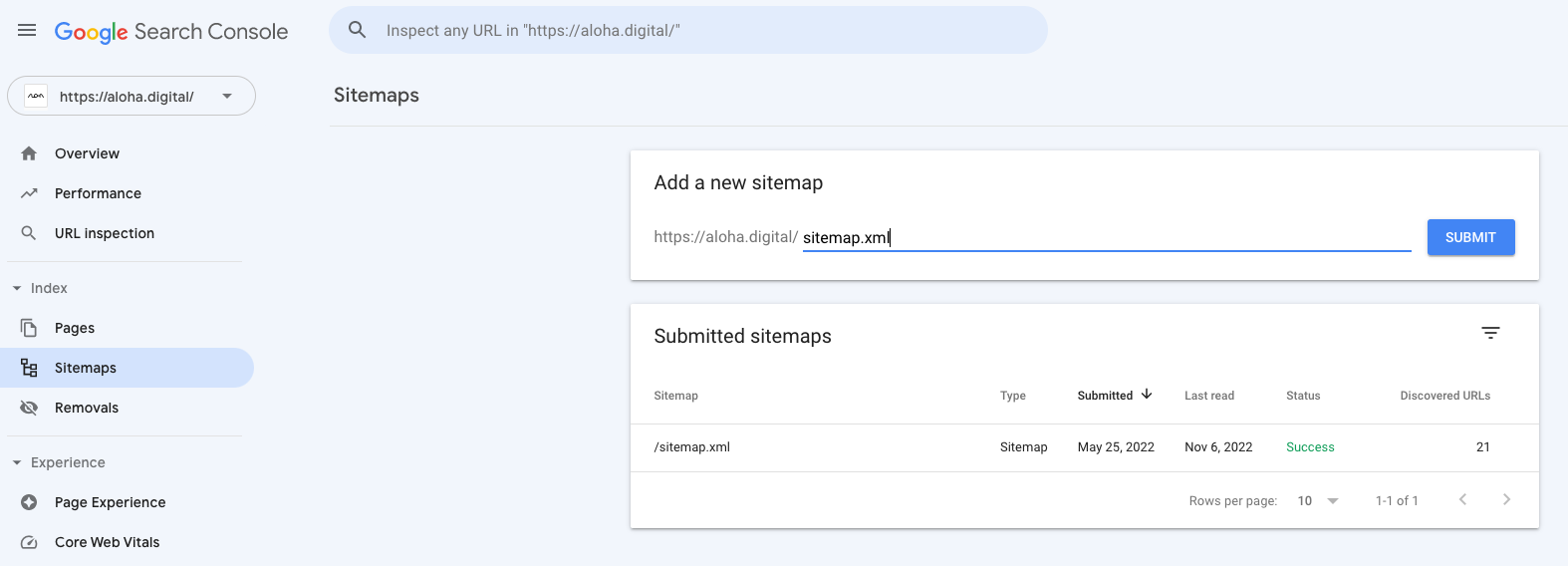Focus the Inspect any URL search field
Viewport: 1568px width, 566px height.
click(687, 30)
